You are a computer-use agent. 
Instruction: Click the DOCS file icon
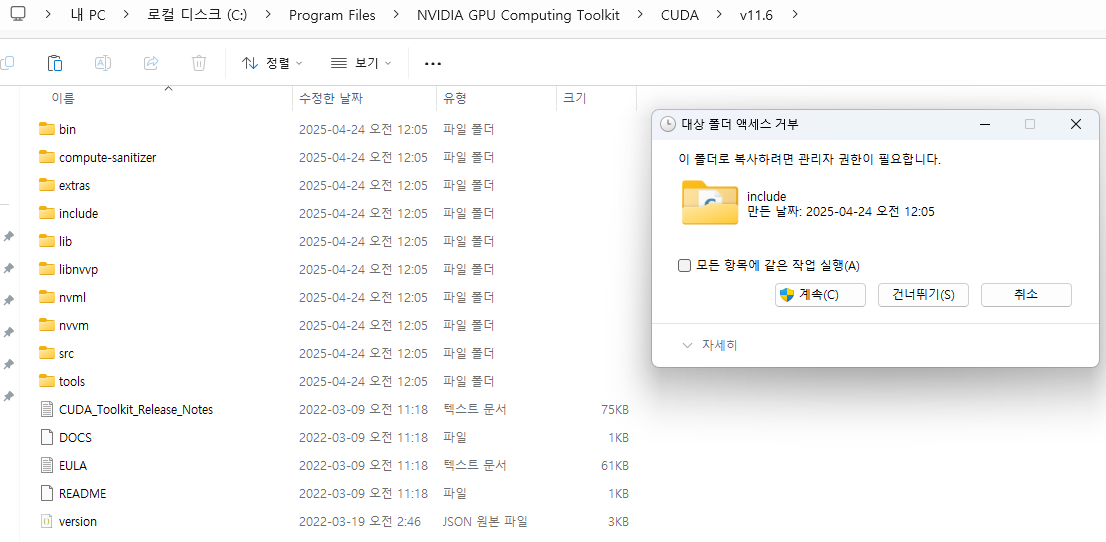pos(47,438)
